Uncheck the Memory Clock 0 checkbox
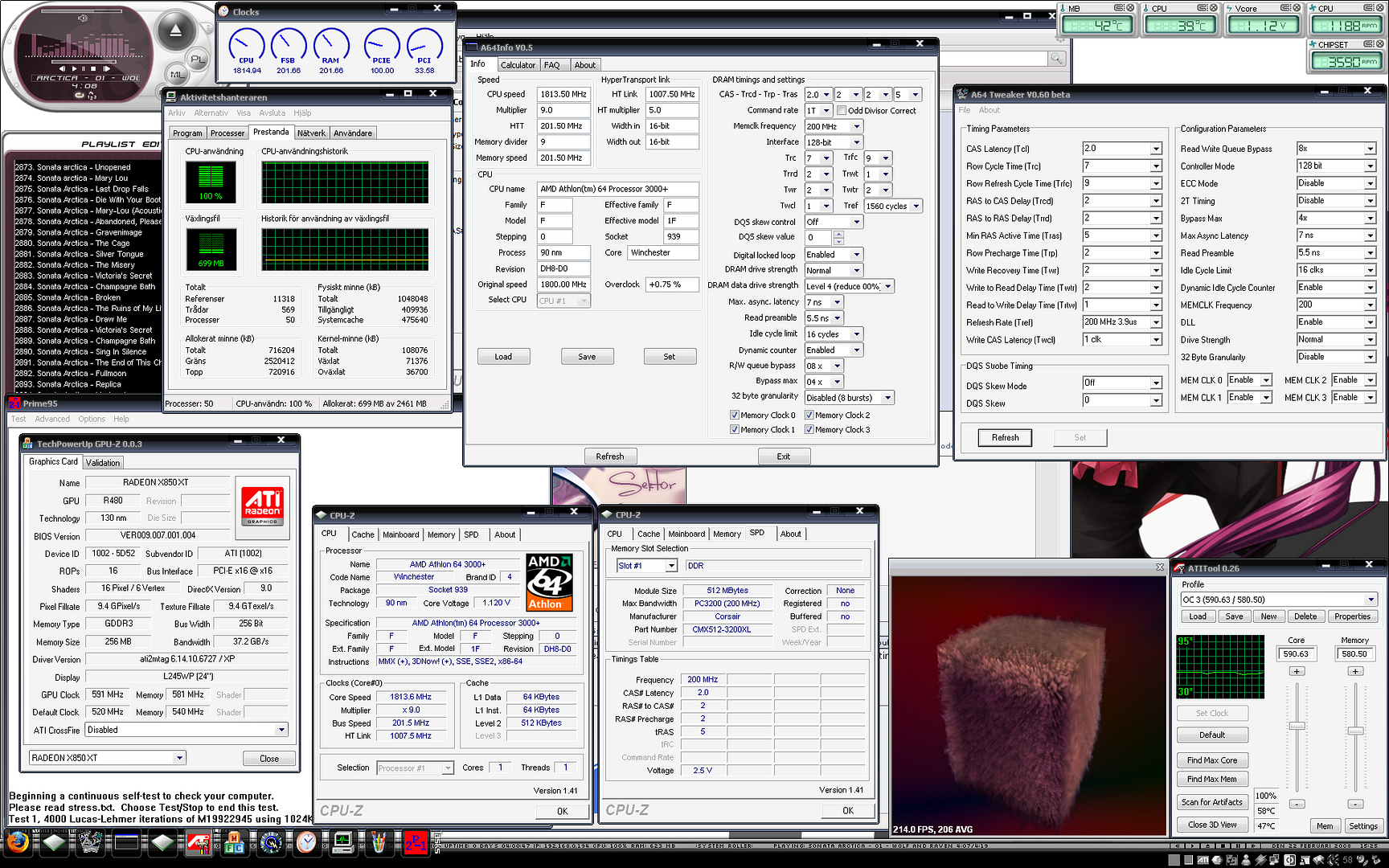 734,416
